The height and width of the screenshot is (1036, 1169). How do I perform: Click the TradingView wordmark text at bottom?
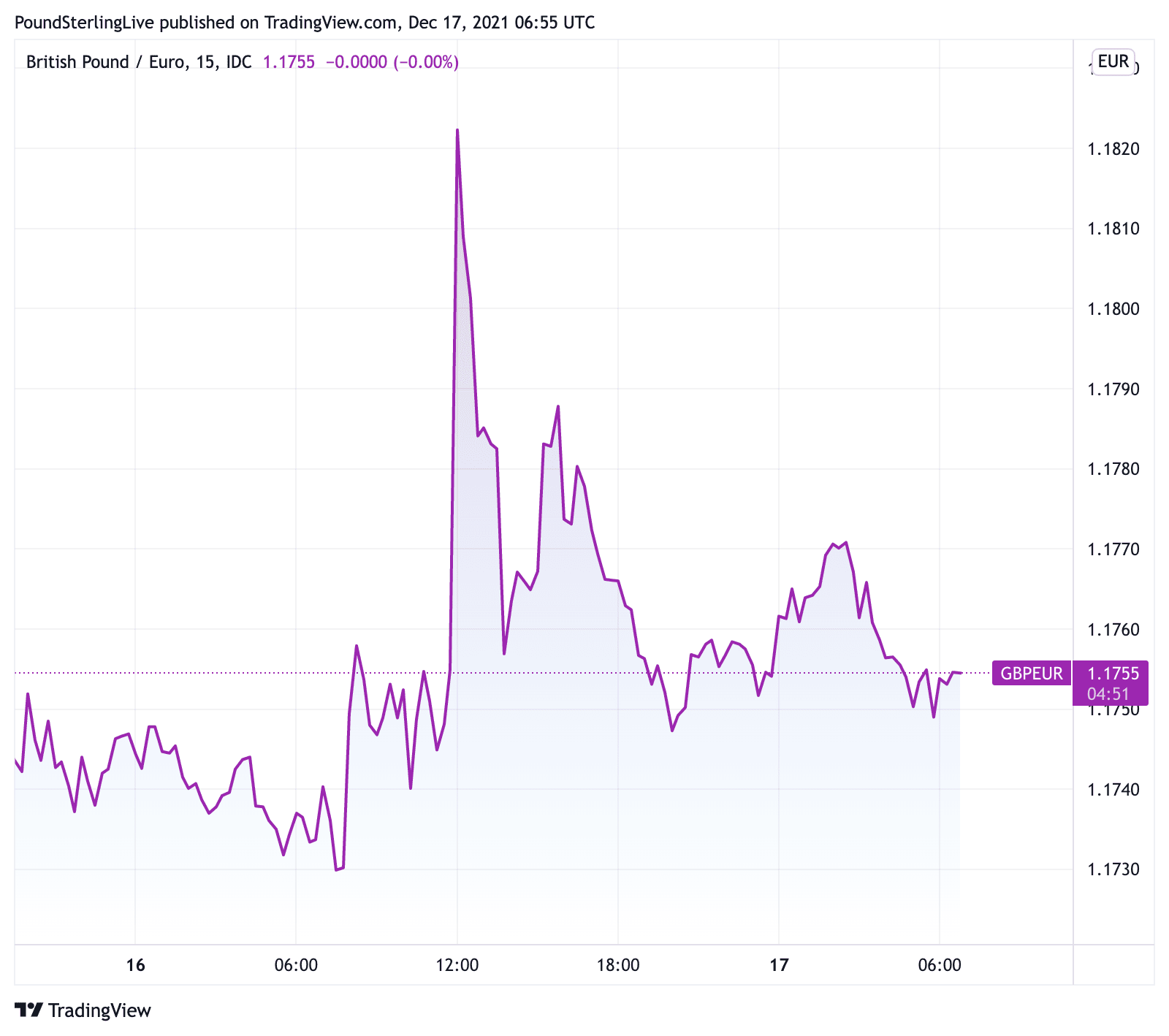coord(99,1010)
